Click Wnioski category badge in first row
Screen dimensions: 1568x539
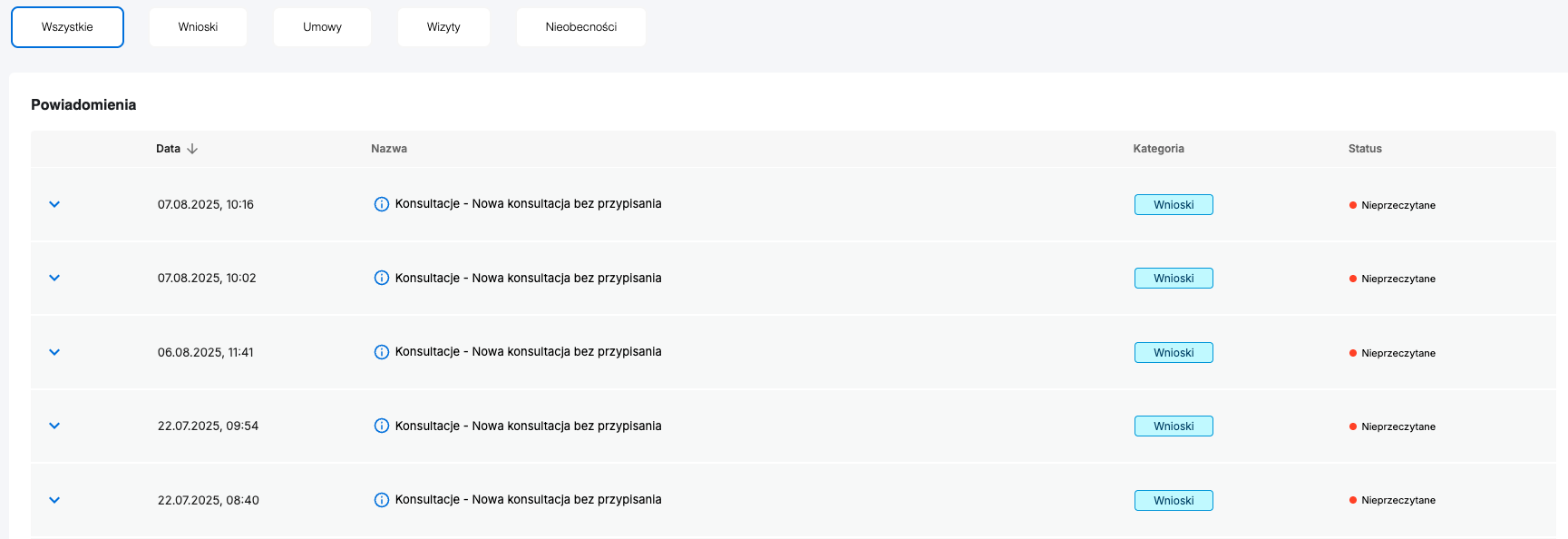coord(1174,205)
